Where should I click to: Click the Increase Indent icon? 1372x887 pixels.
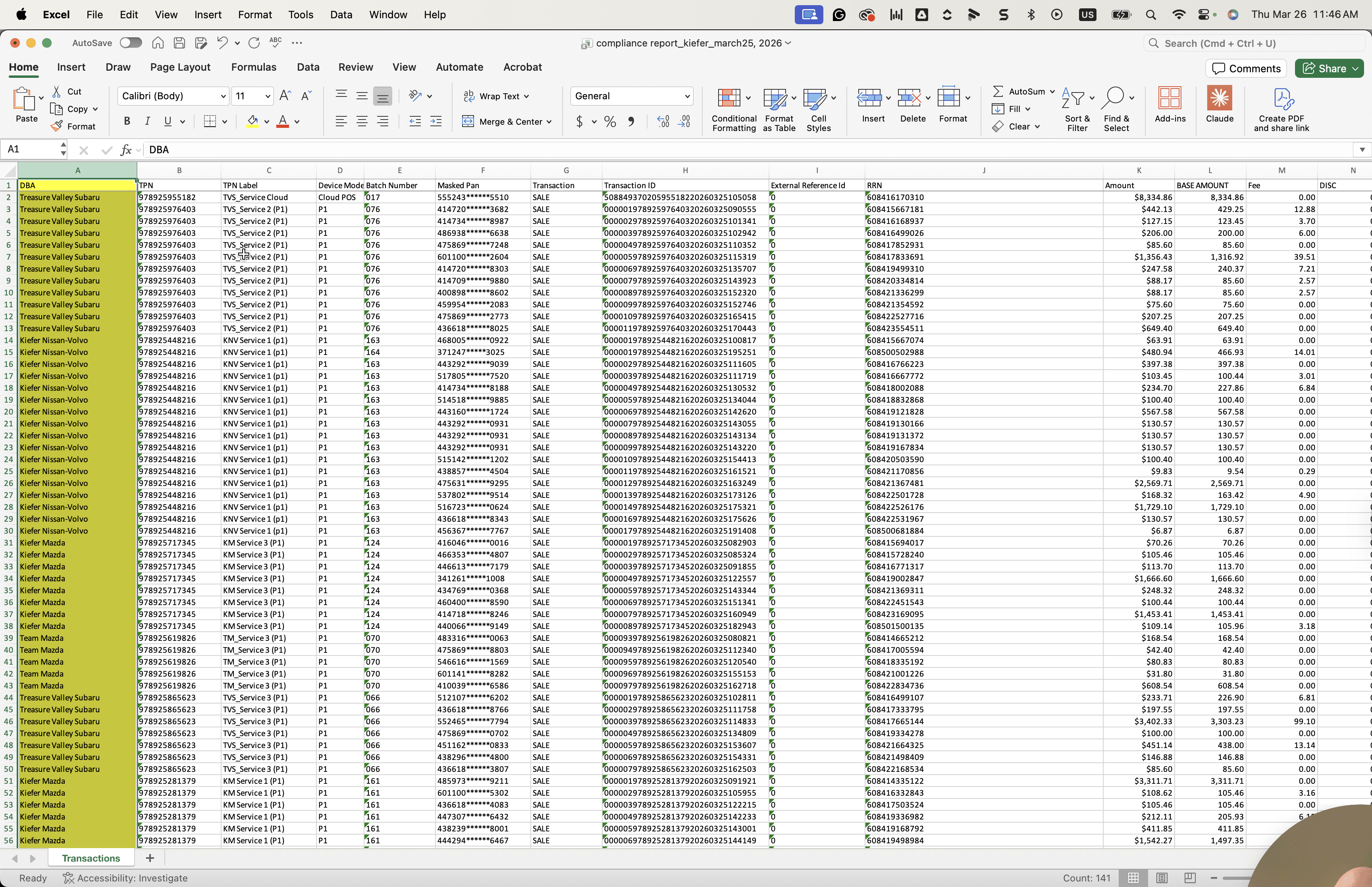click(x=436, y=121)
